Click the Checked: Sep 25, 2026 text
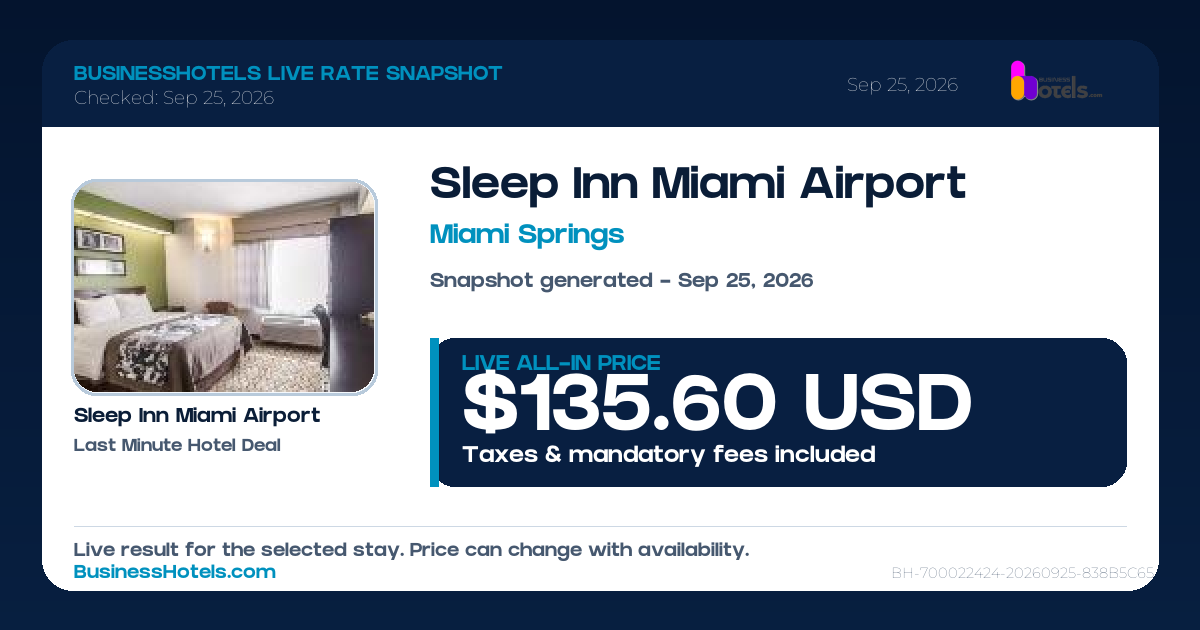1200x630 pixels. tap(174, 98)
